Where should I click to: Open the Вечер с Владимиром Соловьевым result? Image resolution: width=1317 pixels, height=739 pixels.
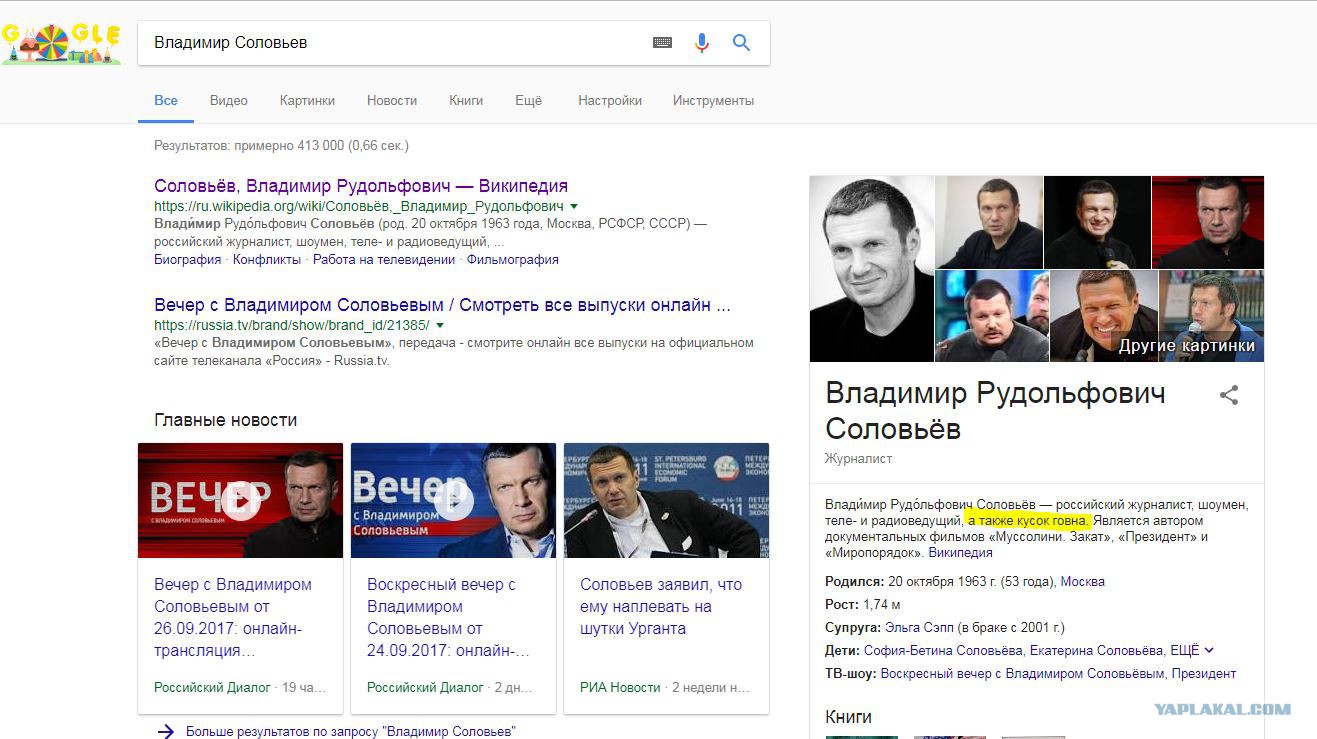442,305
